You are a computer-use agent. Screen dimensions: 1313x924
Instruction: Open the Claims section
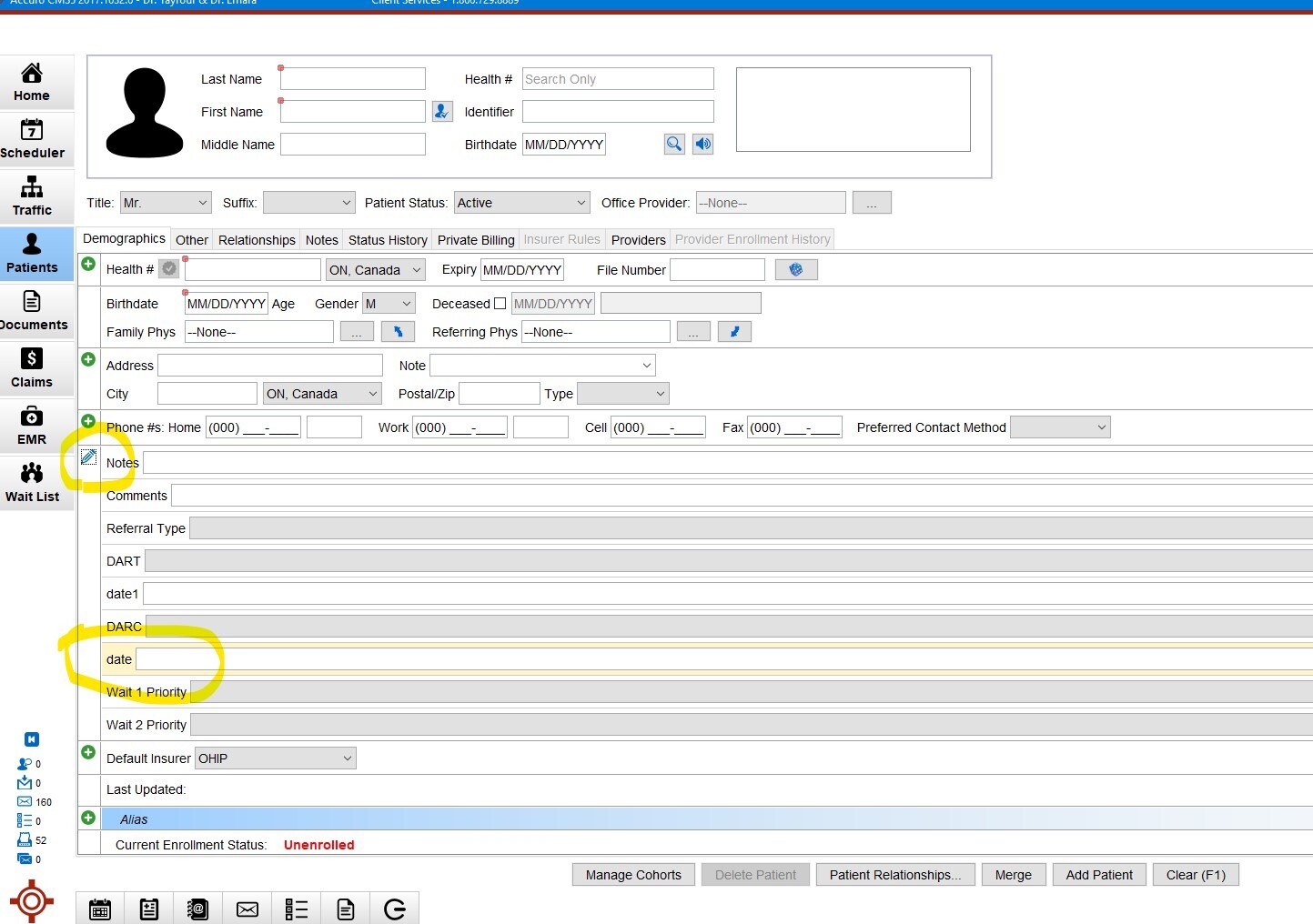point(33,368)
